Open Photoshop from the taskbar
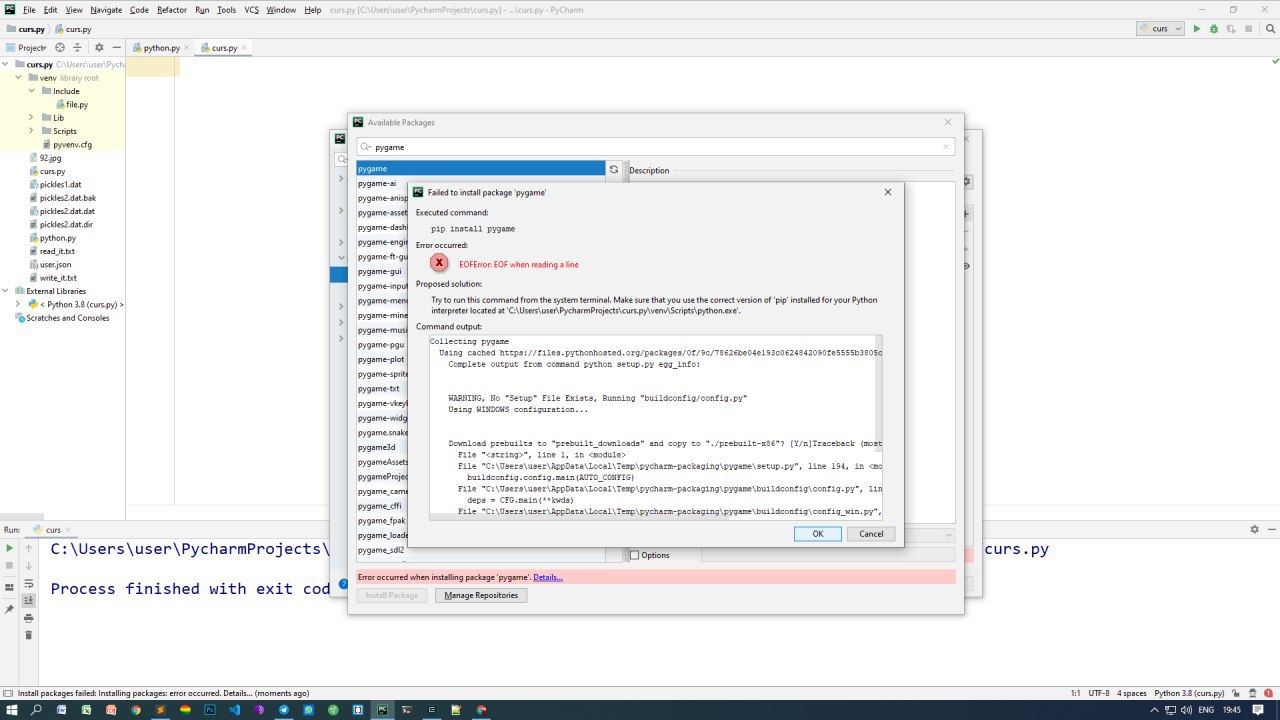Image resolution: width=1280 pixels, height=720 pixels. pos(210,710)
